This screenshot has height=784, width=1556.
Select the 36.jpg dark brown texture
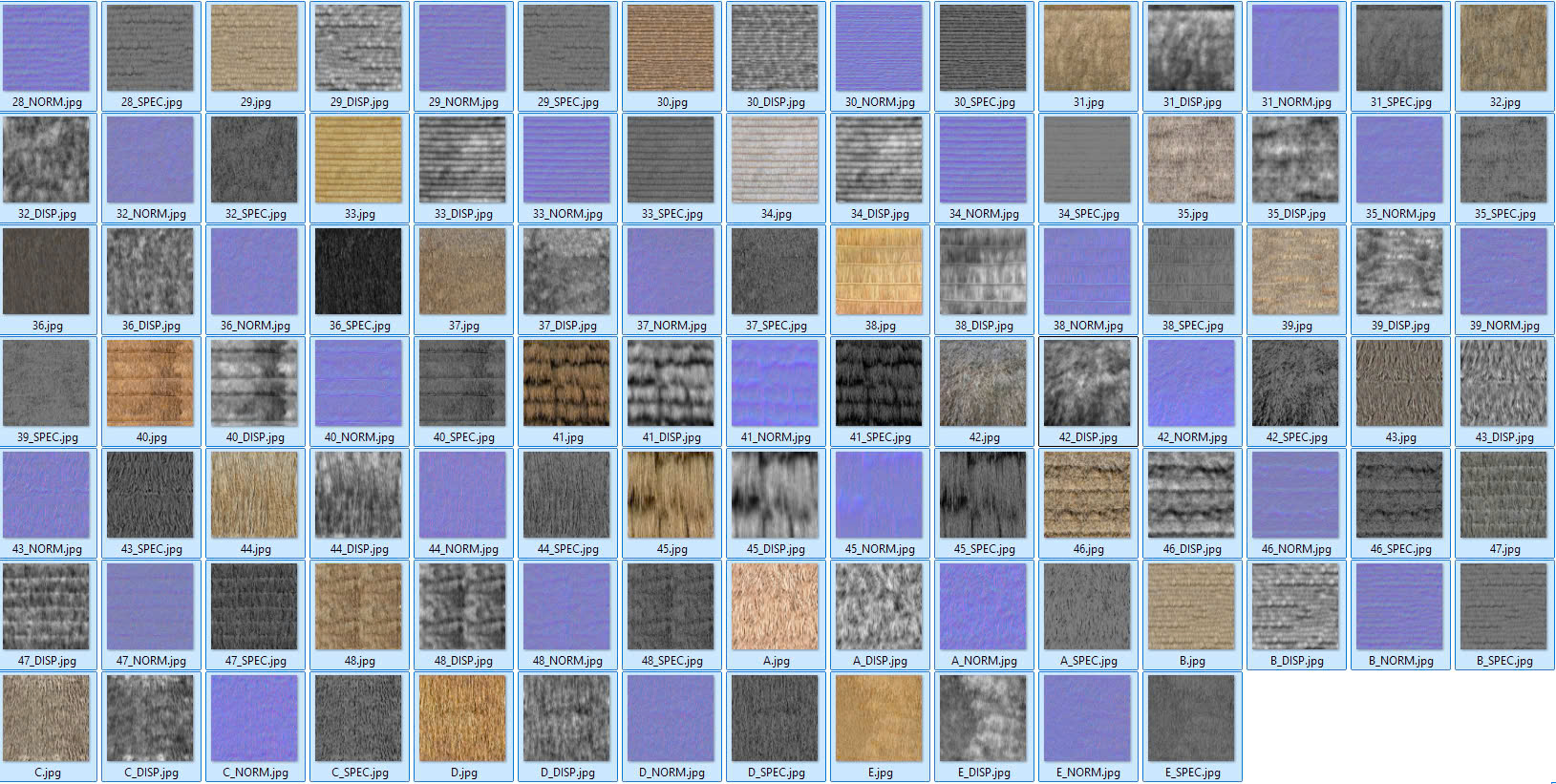[x=46, y=272]
